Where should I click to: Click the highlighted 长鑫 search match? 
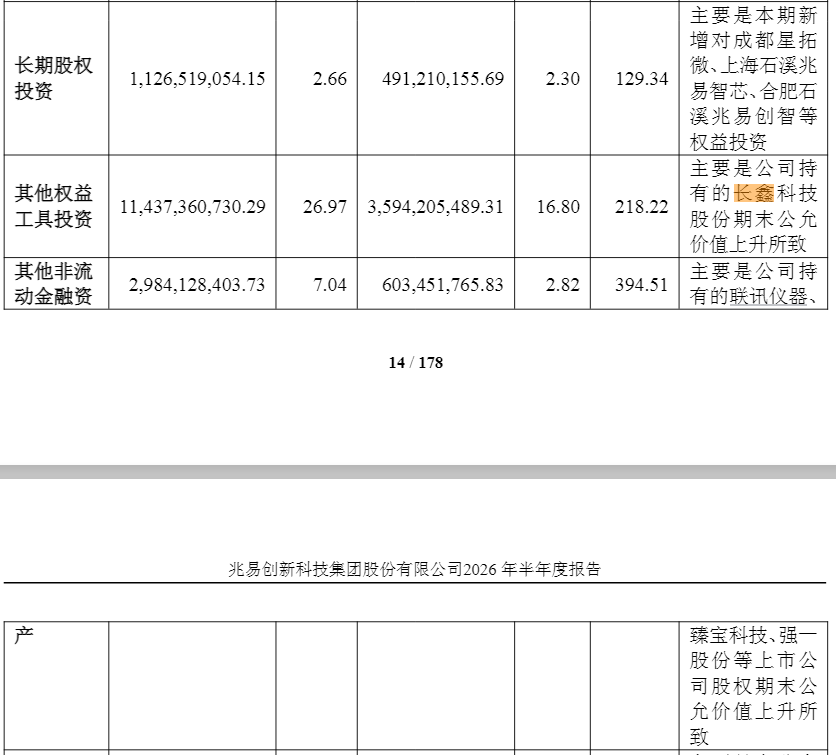point(753,193)
